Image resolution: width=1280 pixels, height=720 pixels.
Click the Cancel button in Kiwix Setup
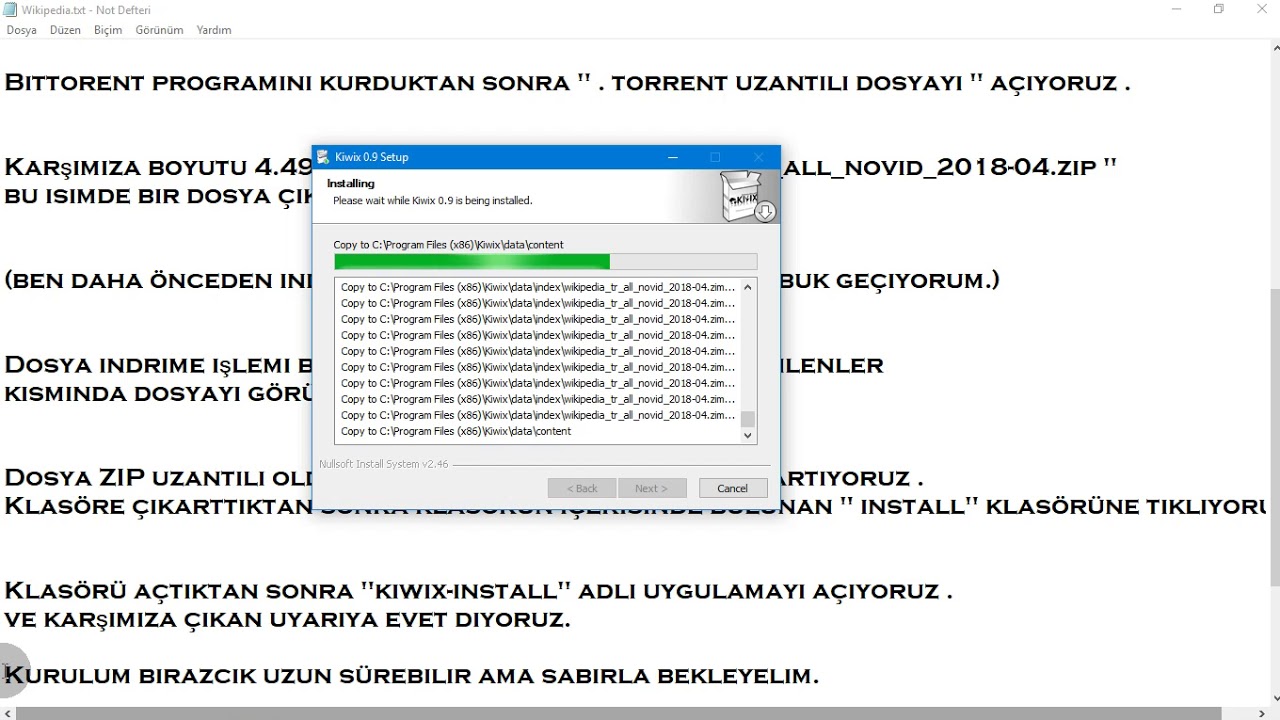pyautogui.click(x=732, y=488)
